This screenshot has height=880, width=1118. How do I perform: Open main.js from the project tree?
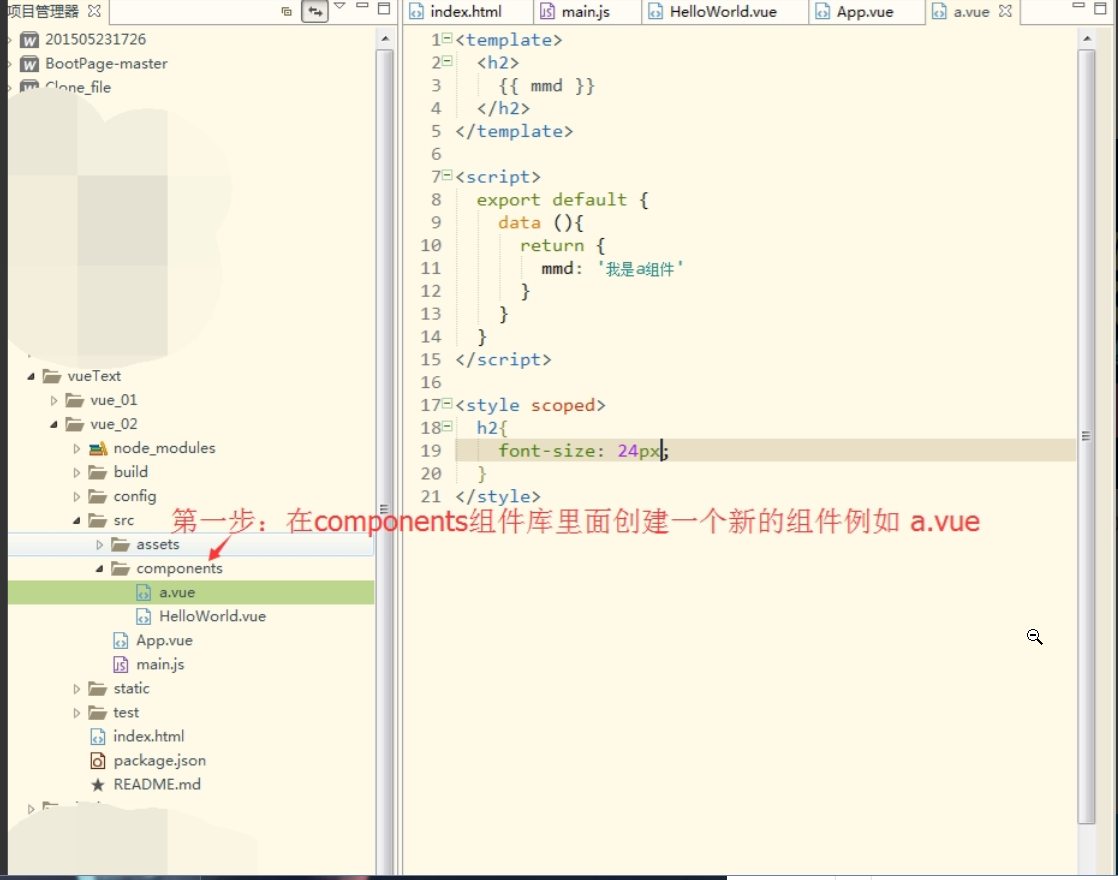pyautogui.click(x=160, y=665)
